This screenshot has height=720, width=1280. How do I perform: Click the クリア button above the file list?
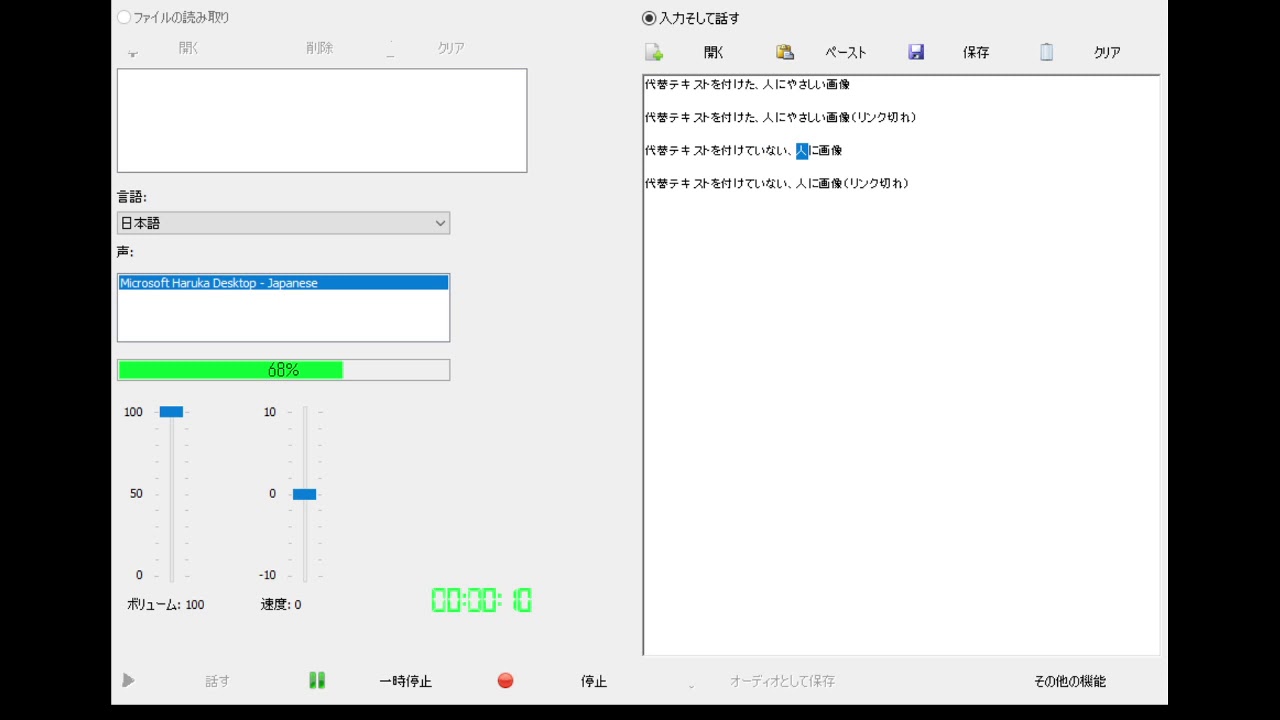point(451,48)
